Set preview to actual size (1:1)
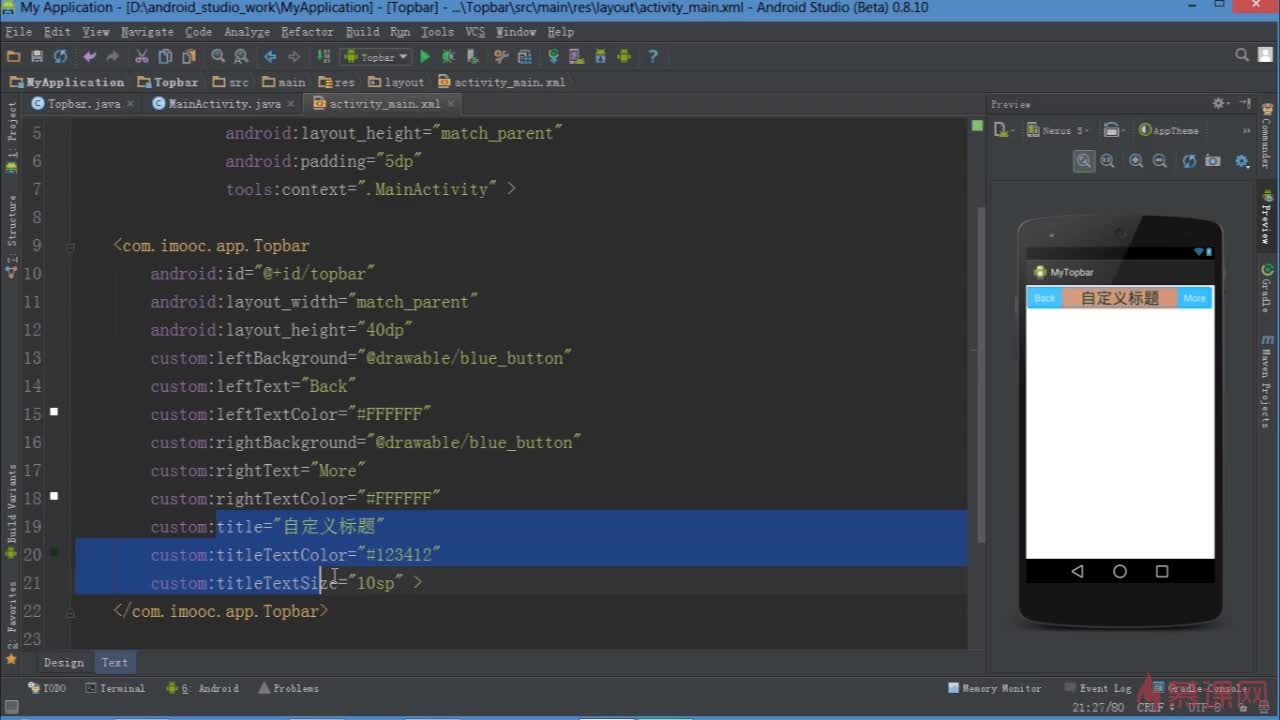 coord(1108,161)
